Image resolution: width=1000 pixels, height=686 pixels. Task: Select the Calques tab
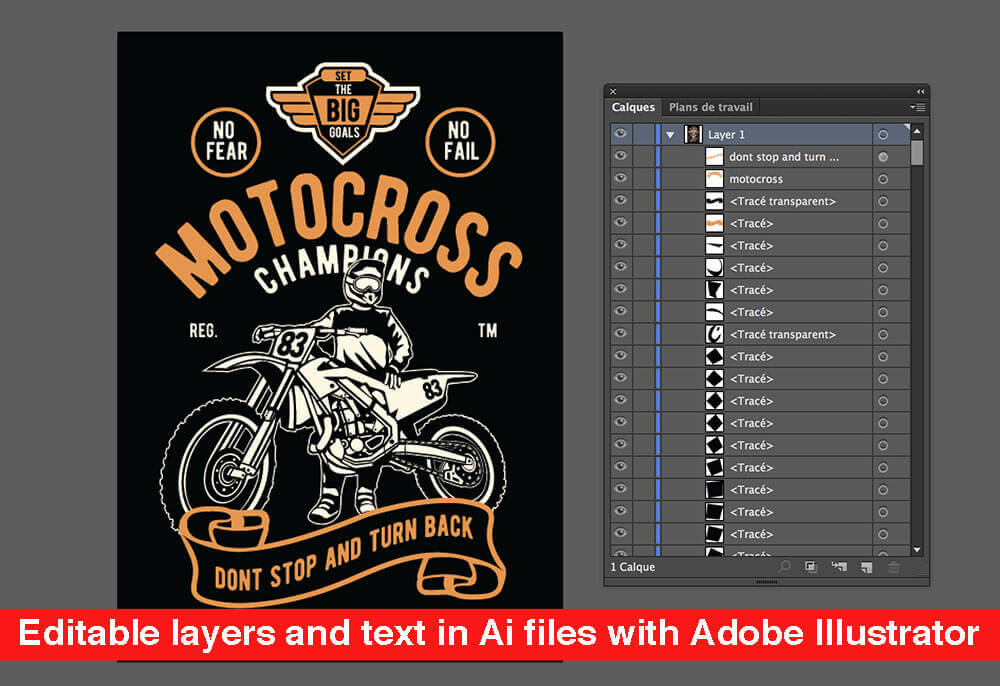(633, 107)
